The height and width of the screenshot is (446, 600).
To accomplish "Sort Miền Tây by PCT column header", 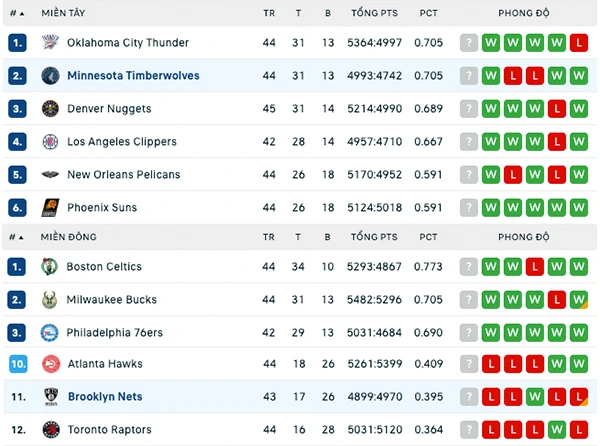I will click(428, 13).
